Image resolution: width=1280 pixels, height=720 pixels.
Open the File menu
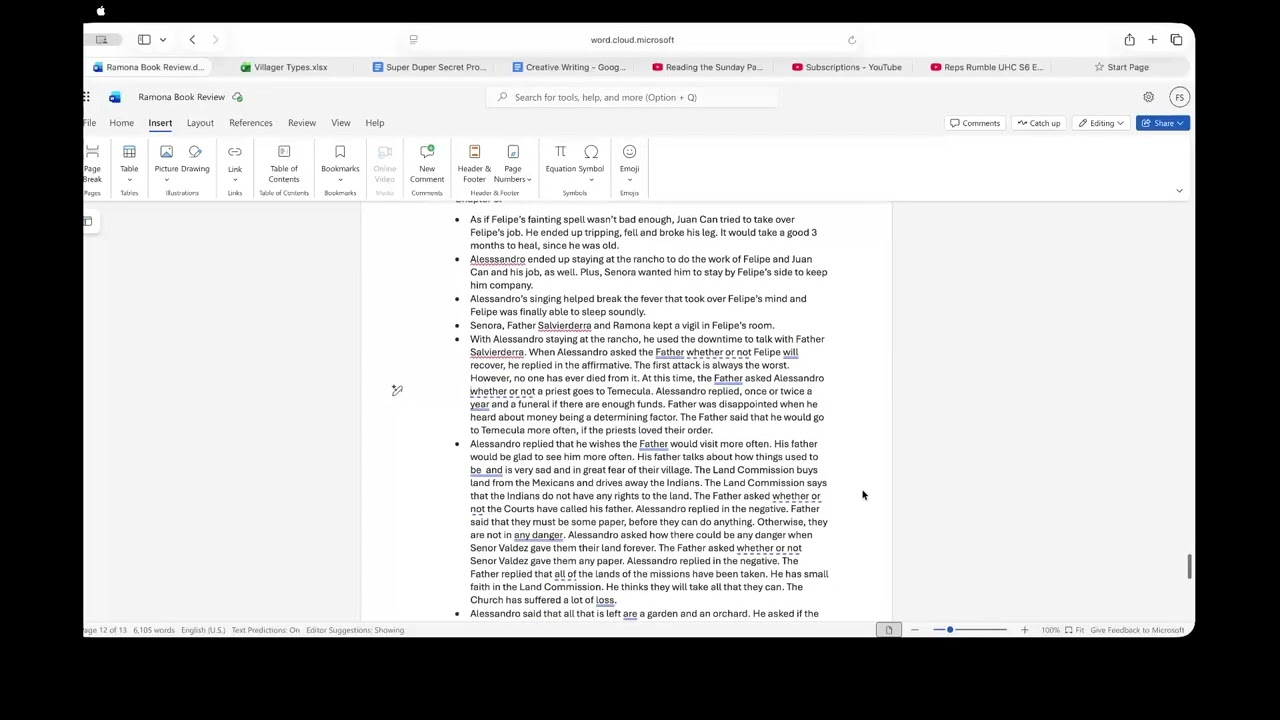(89, 123)
